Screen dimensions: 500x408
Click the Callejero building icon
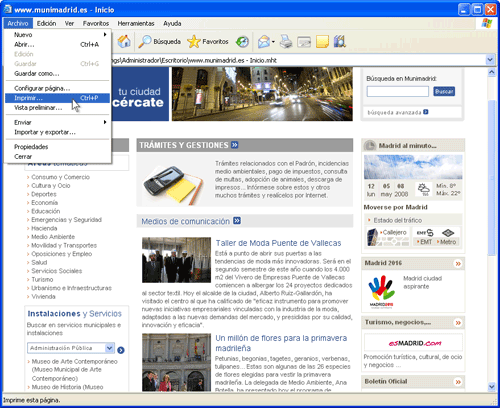click(x=372, y=237)
